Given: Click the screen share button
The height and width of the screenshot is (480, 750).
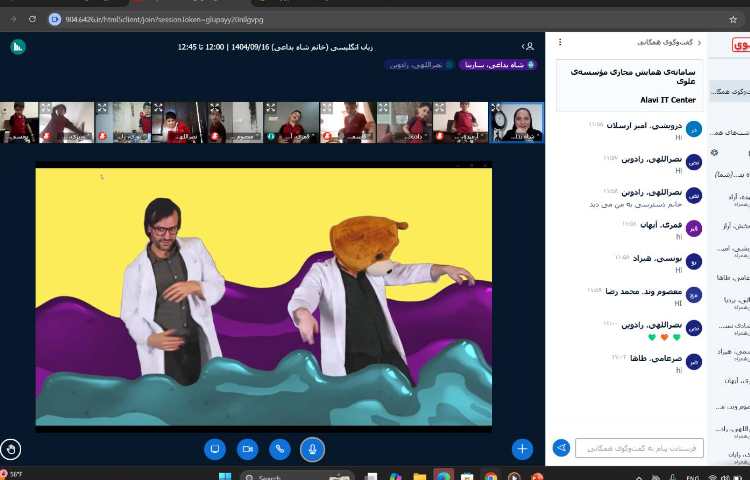Looking at the screenshot, I should point(214,449).
